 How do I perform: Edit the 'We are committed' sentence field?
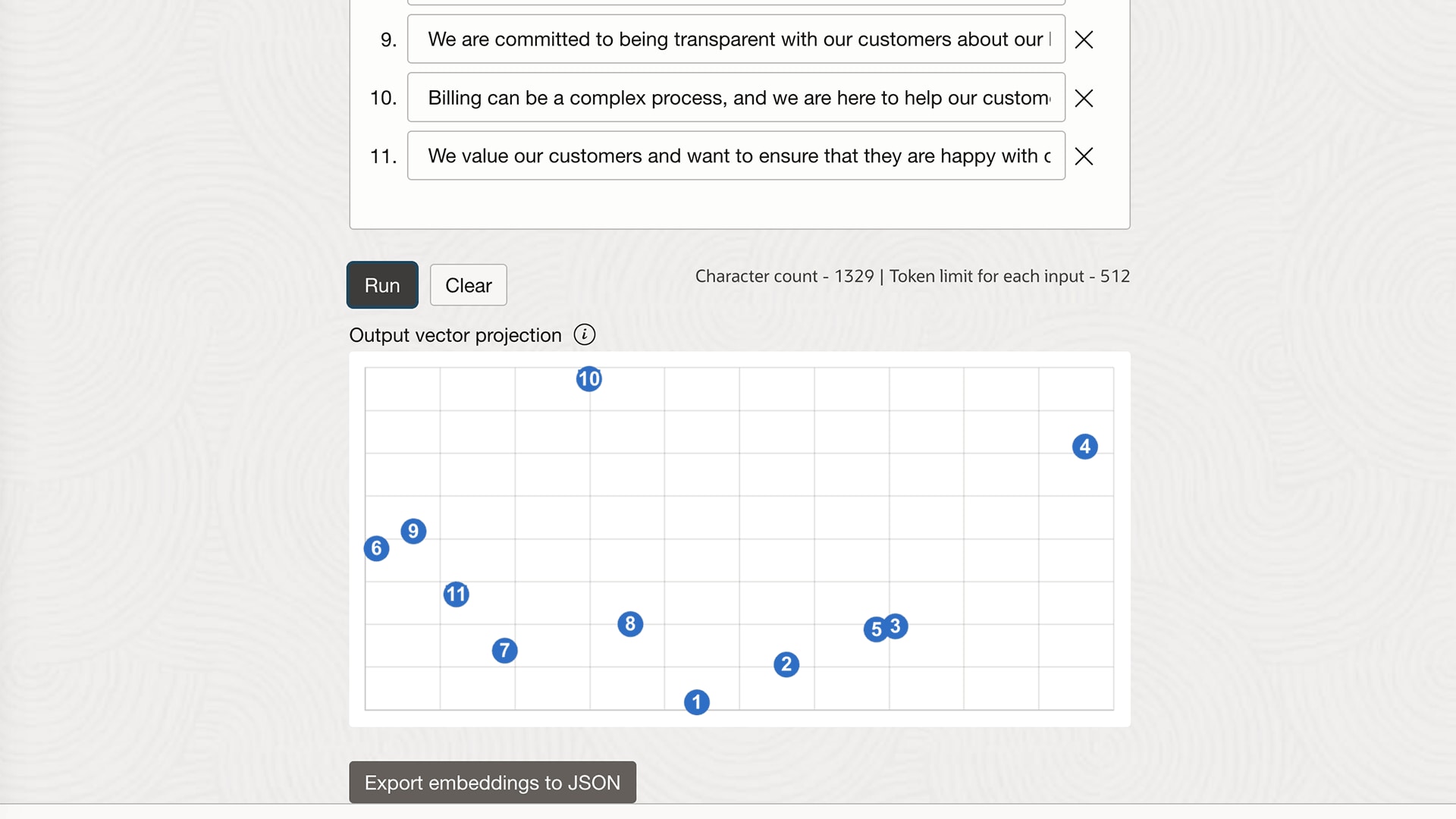(x=736, y=39)
